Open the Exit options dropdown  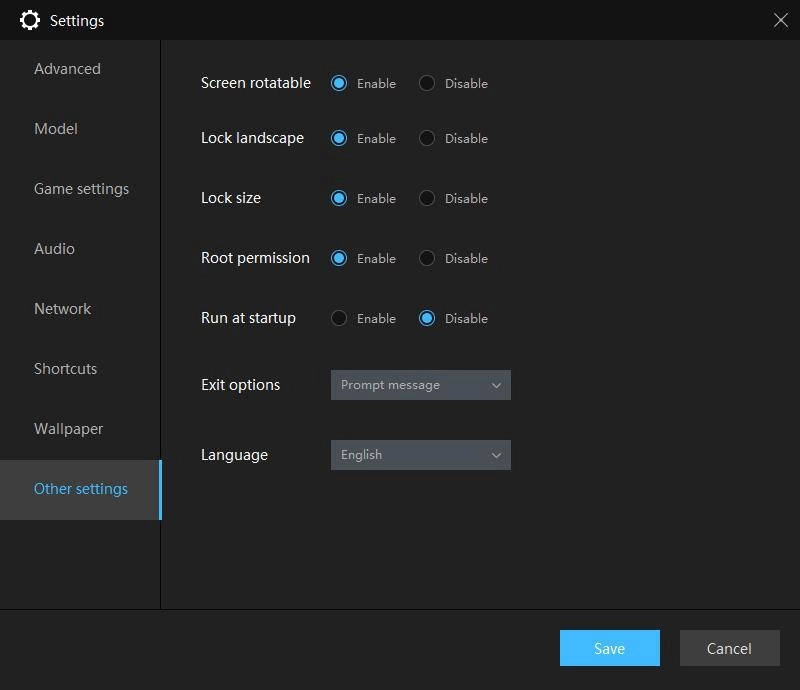(x=420, y=385)
